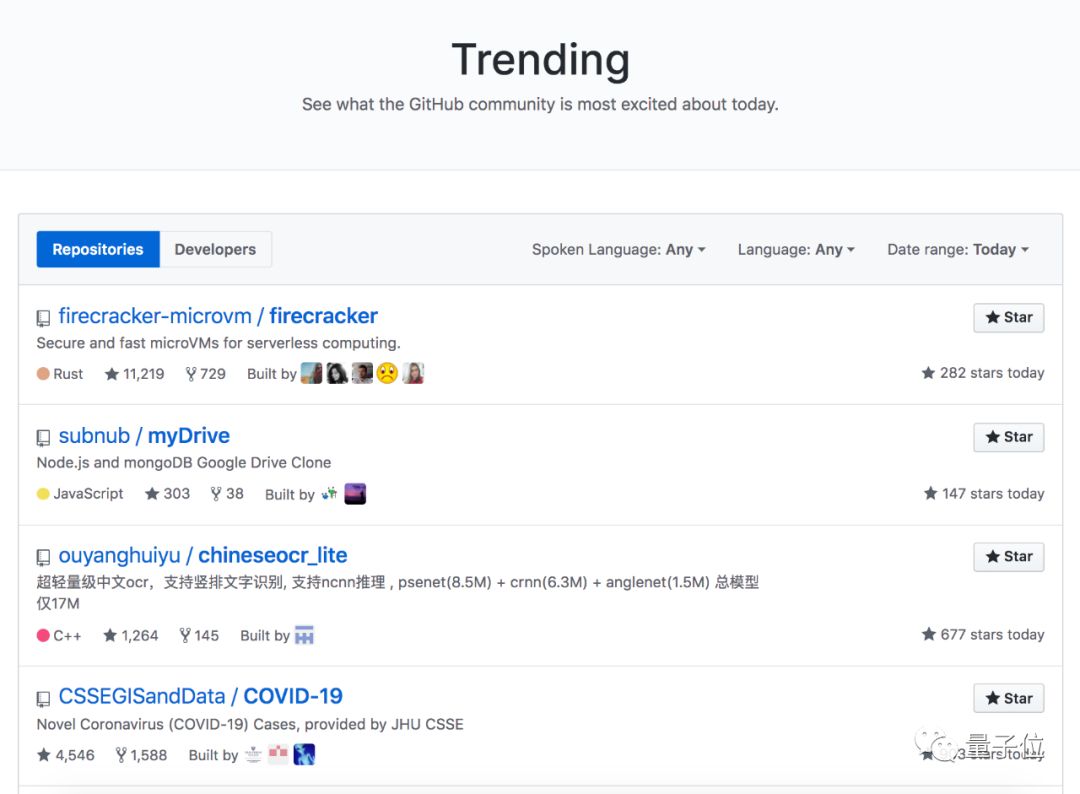
Task: Star the subnub myDrive repository
Action: [x=1008, y=437]
